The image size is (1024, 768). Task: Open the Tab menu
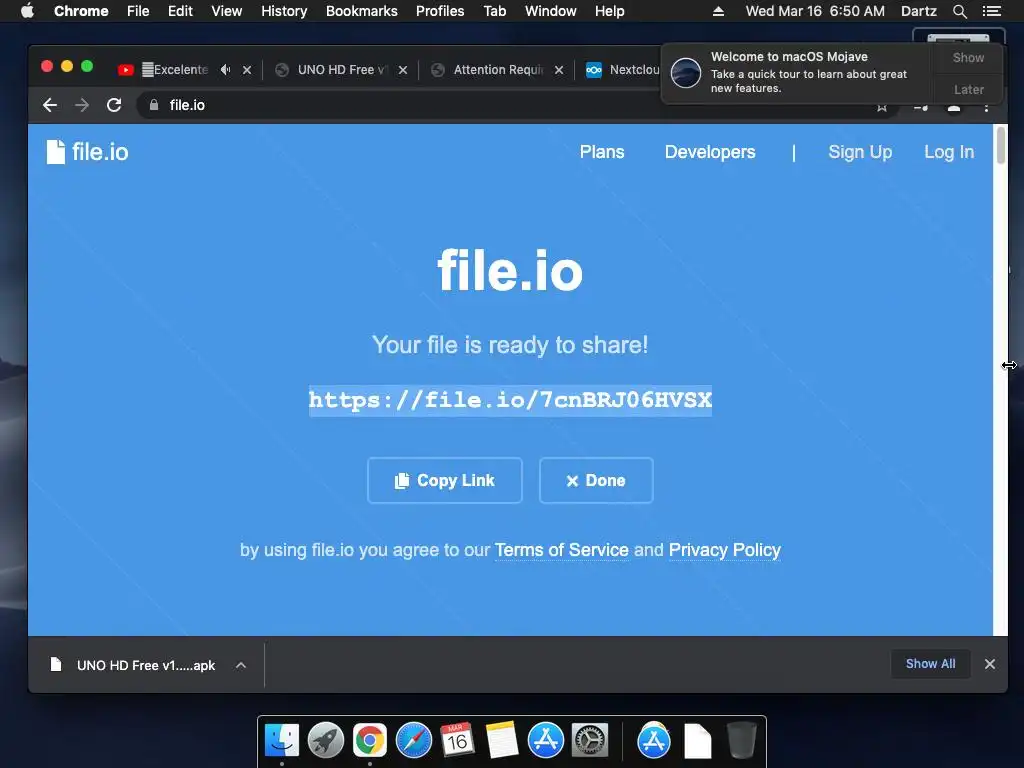(494, 11)
